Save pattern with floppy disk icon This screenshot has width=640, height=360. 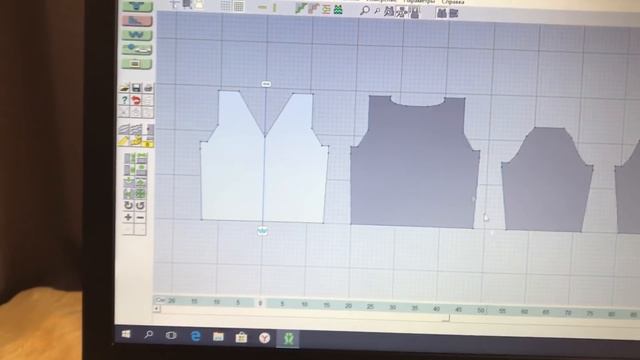[136, 88]
